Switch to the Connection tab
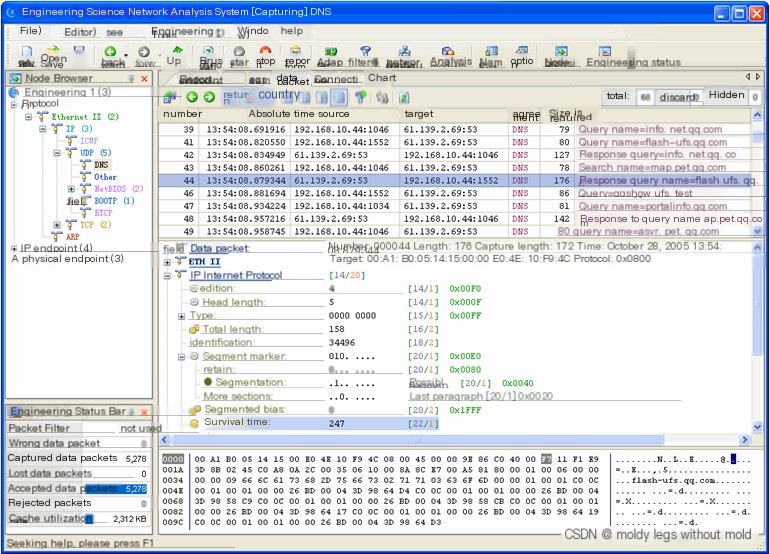This screenshot has height=554, width=770. coord(336,79)
